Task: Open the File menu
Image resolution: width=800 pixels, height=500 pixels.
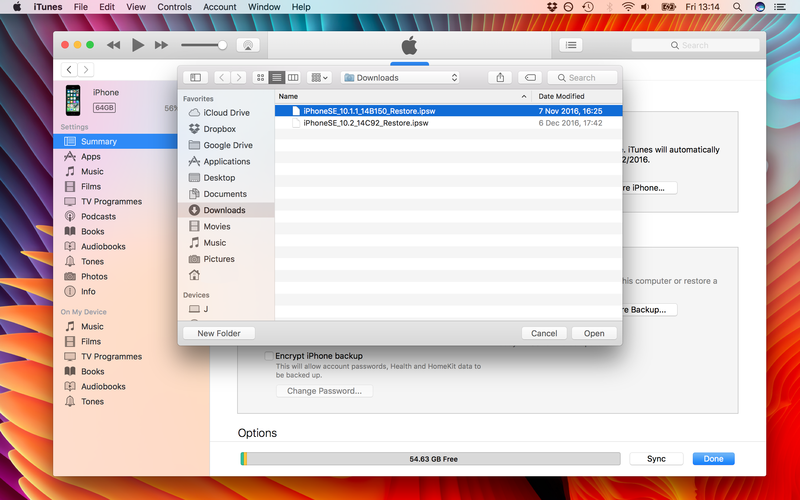Action: tap(81, 7)
